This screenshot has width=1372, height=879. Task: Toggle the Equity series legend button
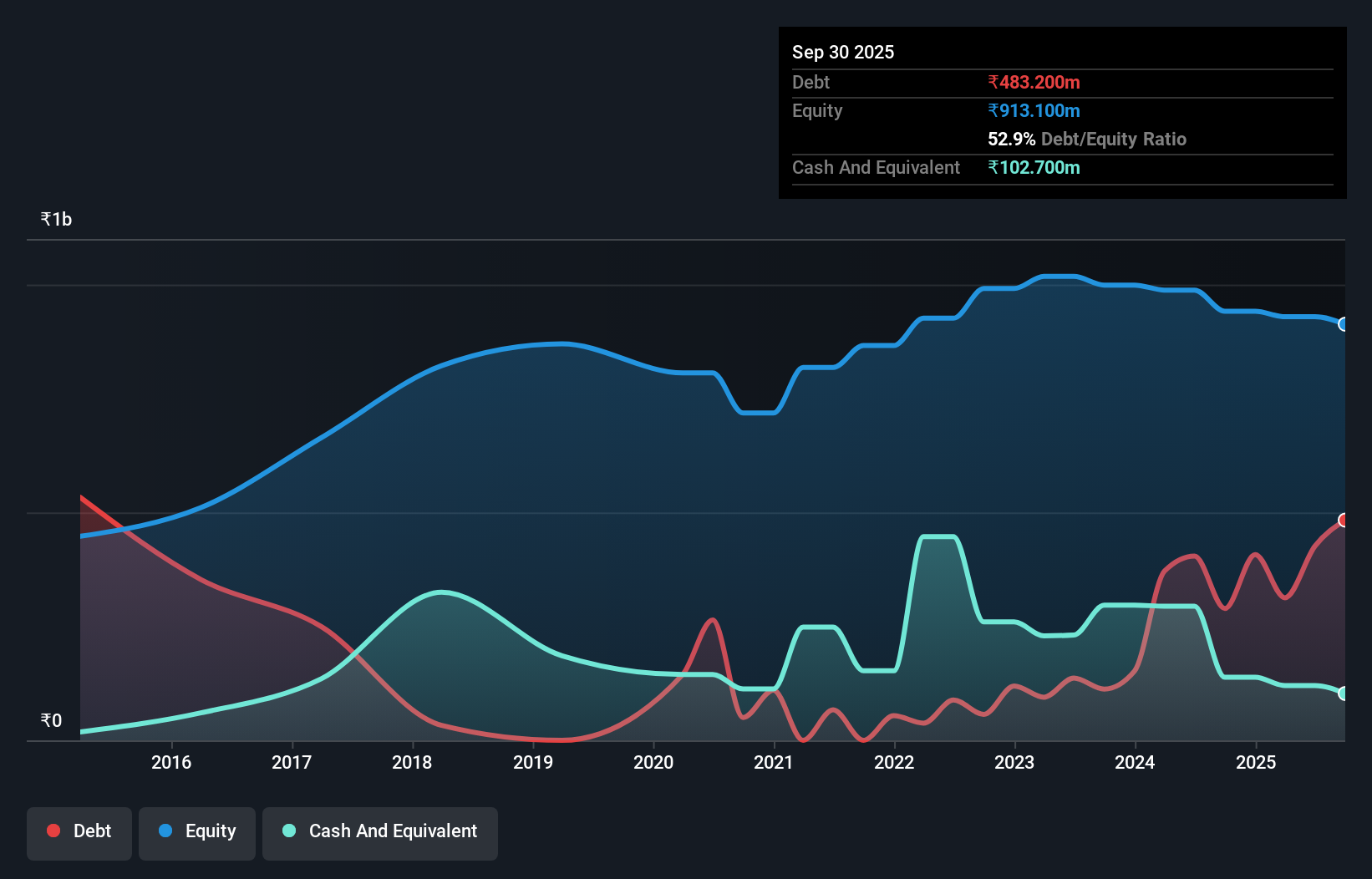pos(197,833)
